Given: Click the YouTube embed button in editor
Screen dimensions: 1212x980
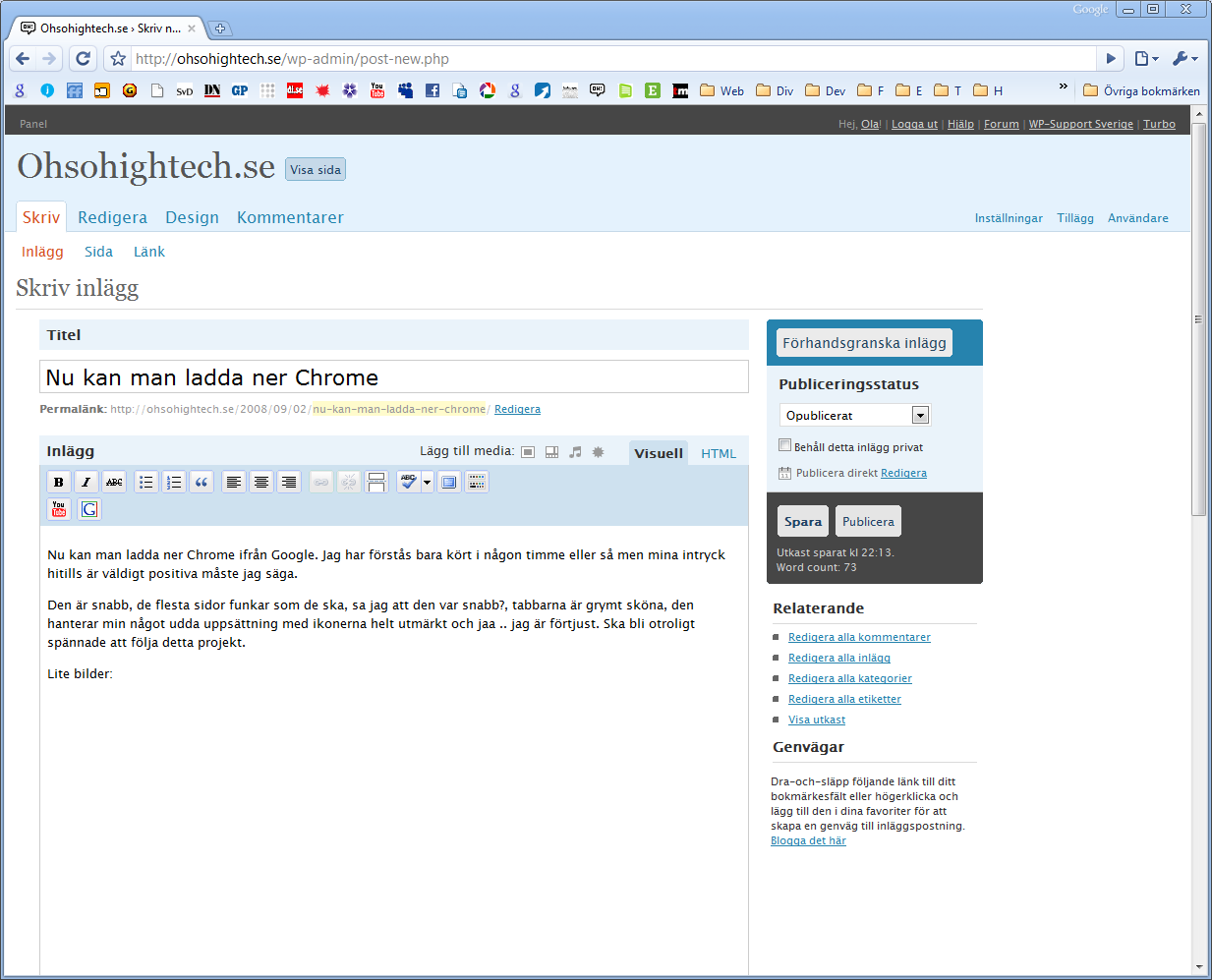Looking at the screenshot, I should click(59, 509).
